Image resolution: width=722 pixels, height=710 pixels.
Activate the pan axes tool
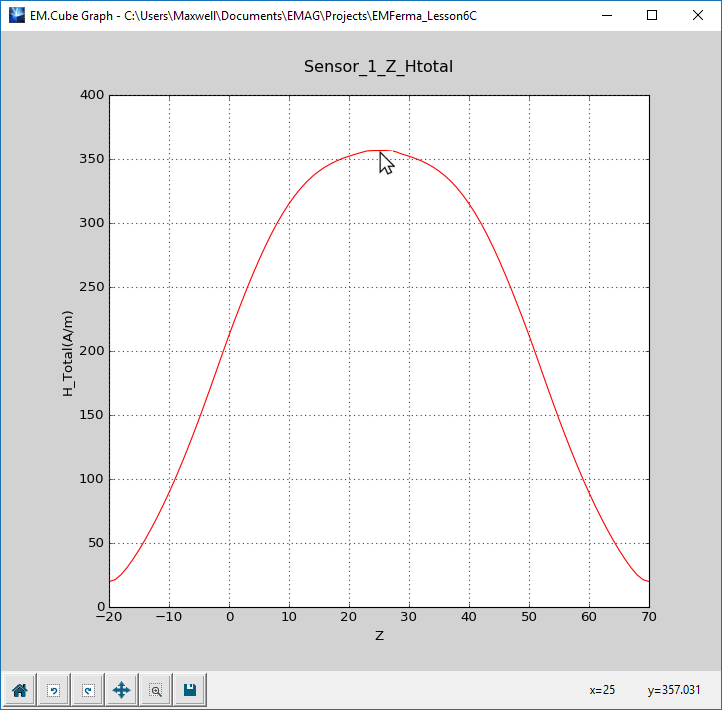point(122,690)
